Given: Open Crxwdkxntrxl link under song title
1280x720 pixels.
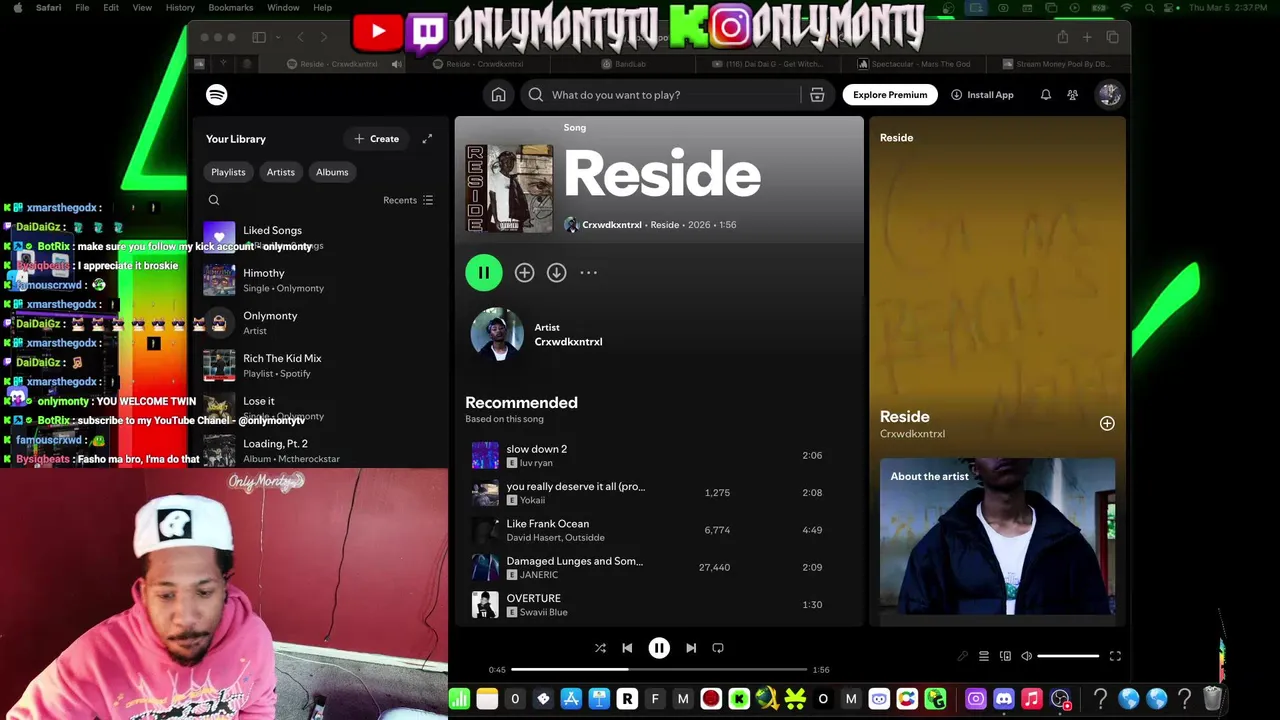Looking at the screenshot, I should tap(612, 225).
